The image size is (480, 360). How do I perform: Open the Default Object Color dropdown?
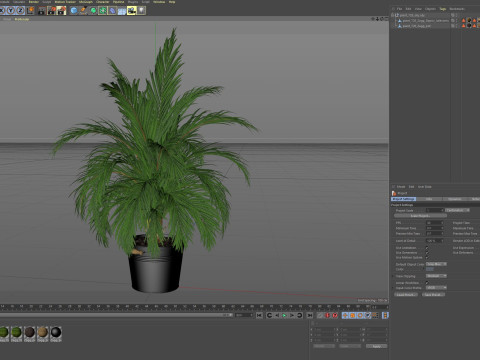pyautogui.click(x=436, y=264)
